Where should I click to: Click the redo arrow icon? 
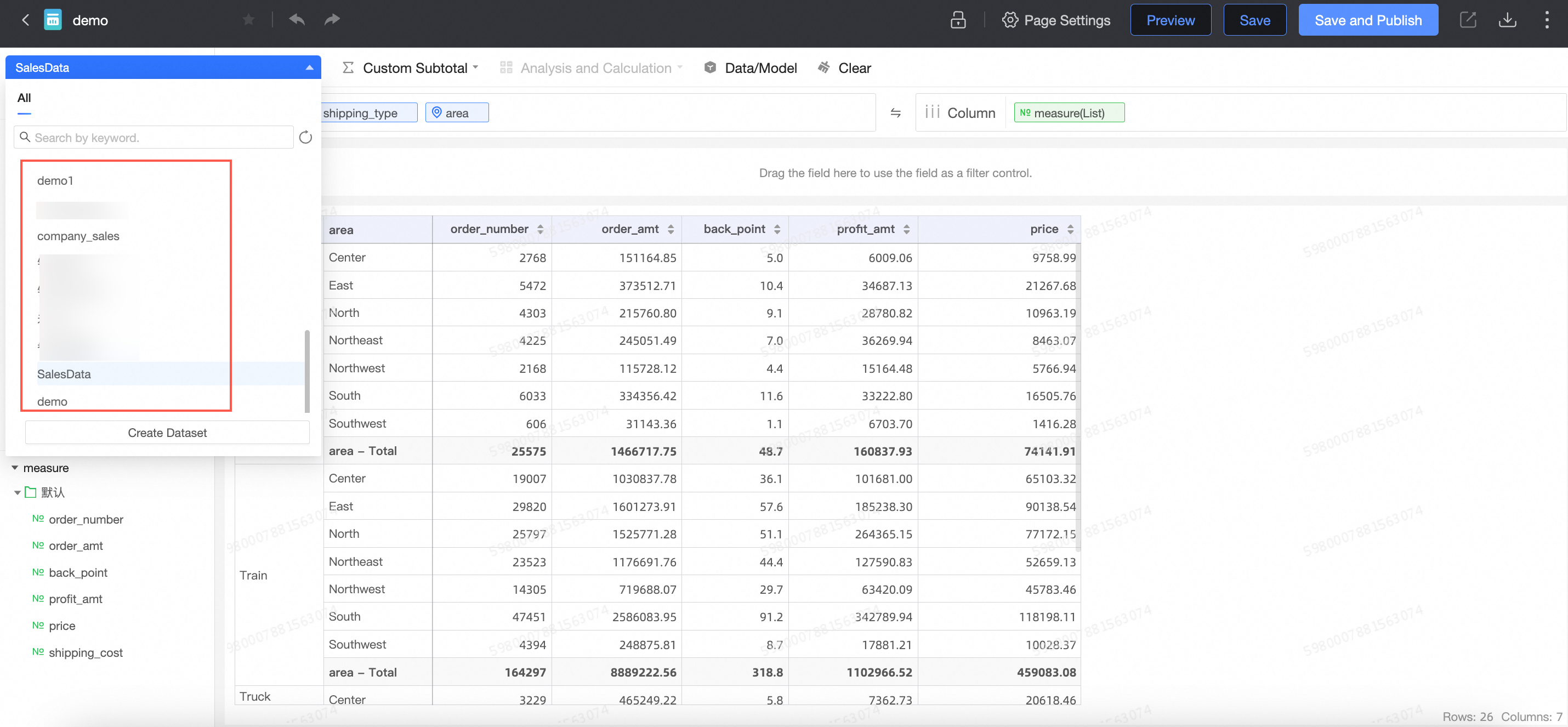point(332,20)
